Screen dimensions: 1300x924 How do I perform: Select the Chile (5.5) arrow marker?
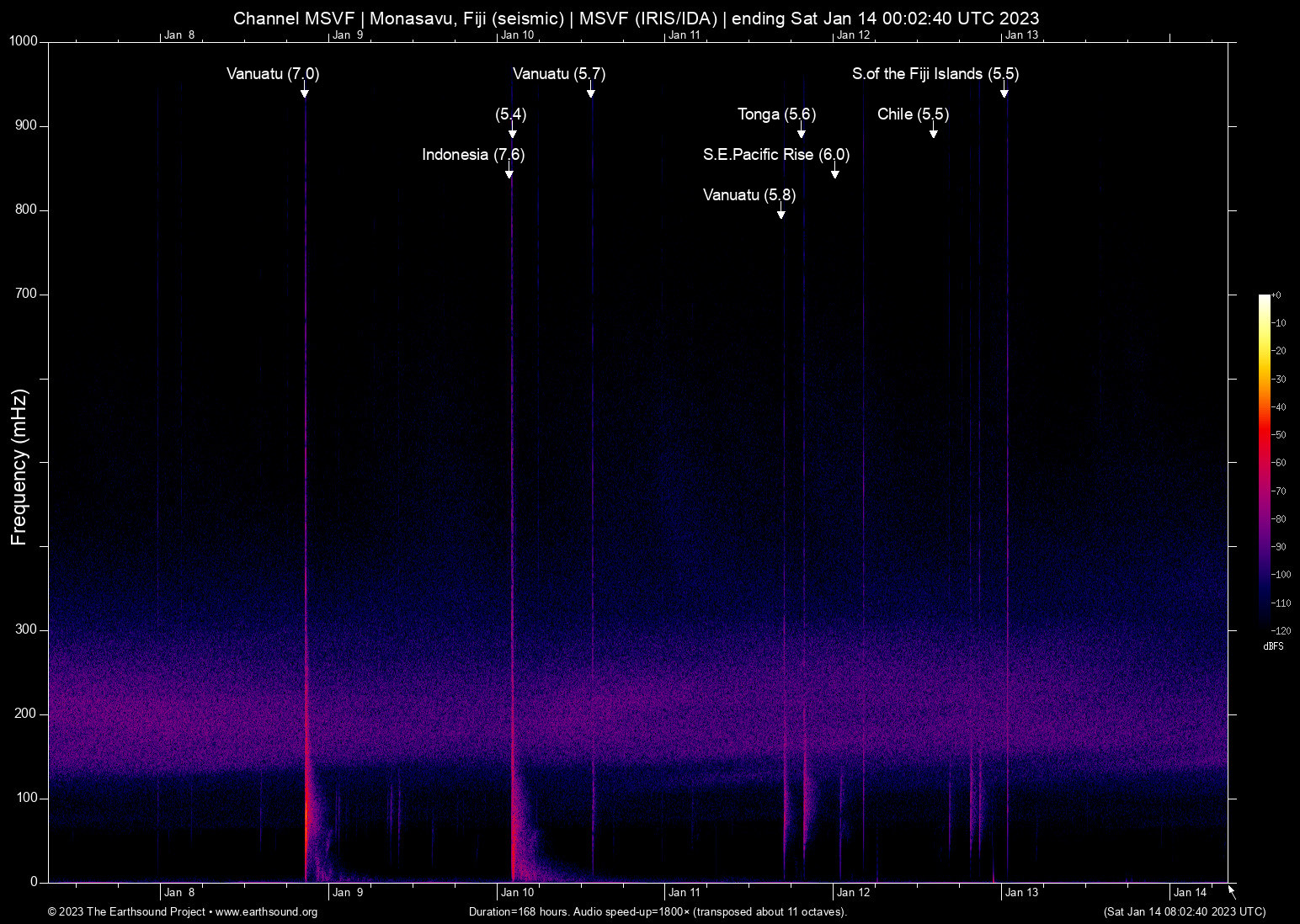(x=932, y=132)
